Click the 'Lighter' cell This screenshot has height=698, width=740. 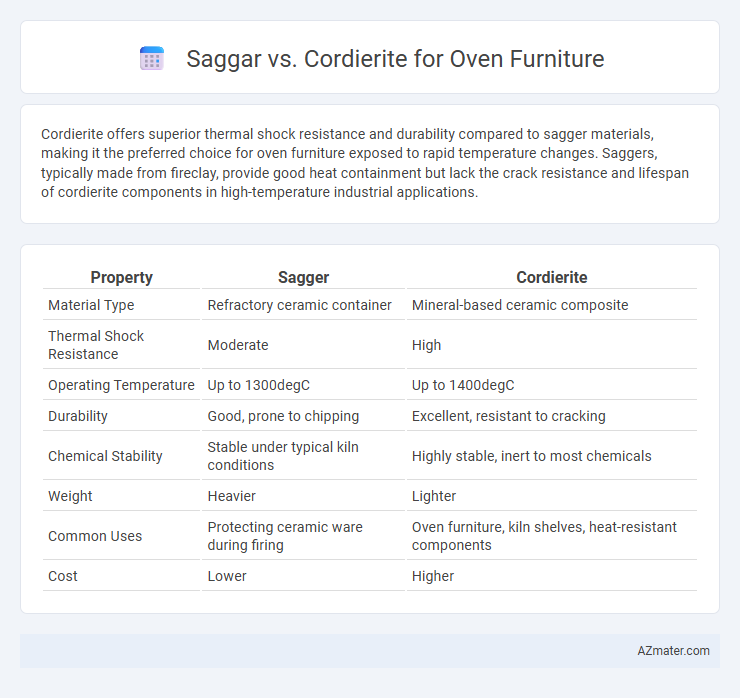[434, 496]
